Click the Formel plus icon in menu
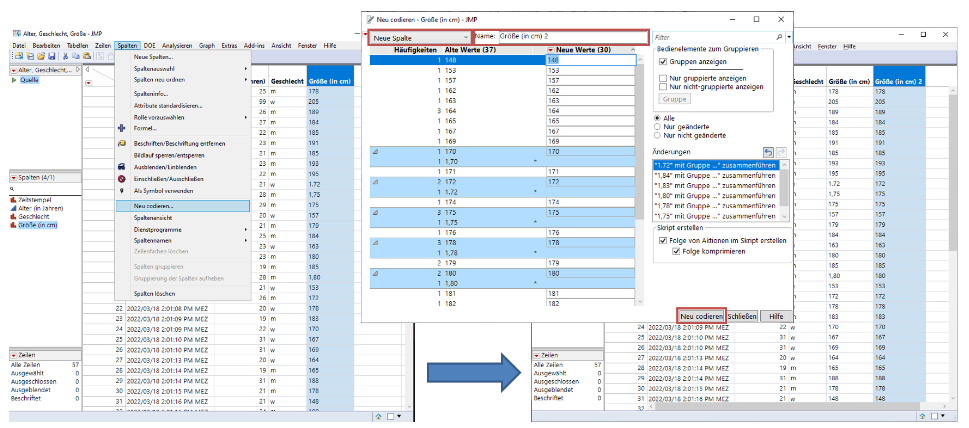This screenshot has height=428, width=969. 121,129
